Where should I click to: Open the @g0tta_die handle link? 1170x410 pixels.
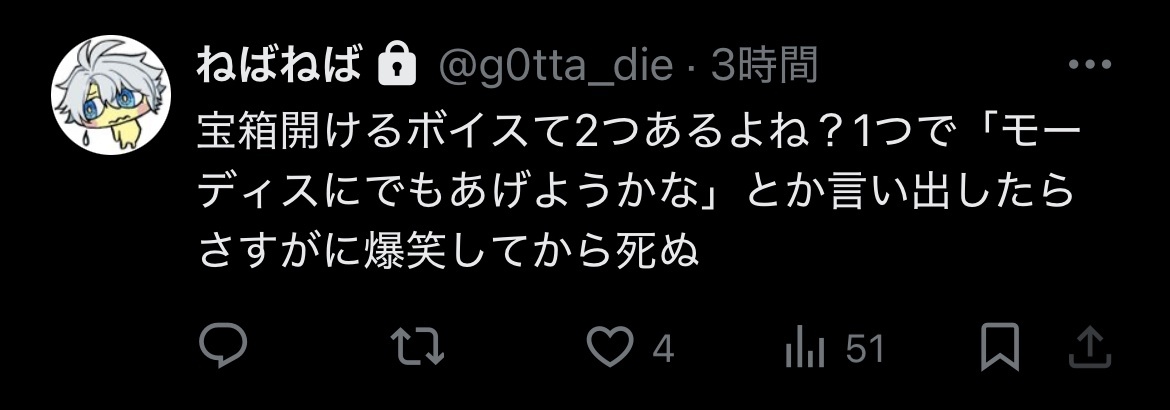coord(555,66)
